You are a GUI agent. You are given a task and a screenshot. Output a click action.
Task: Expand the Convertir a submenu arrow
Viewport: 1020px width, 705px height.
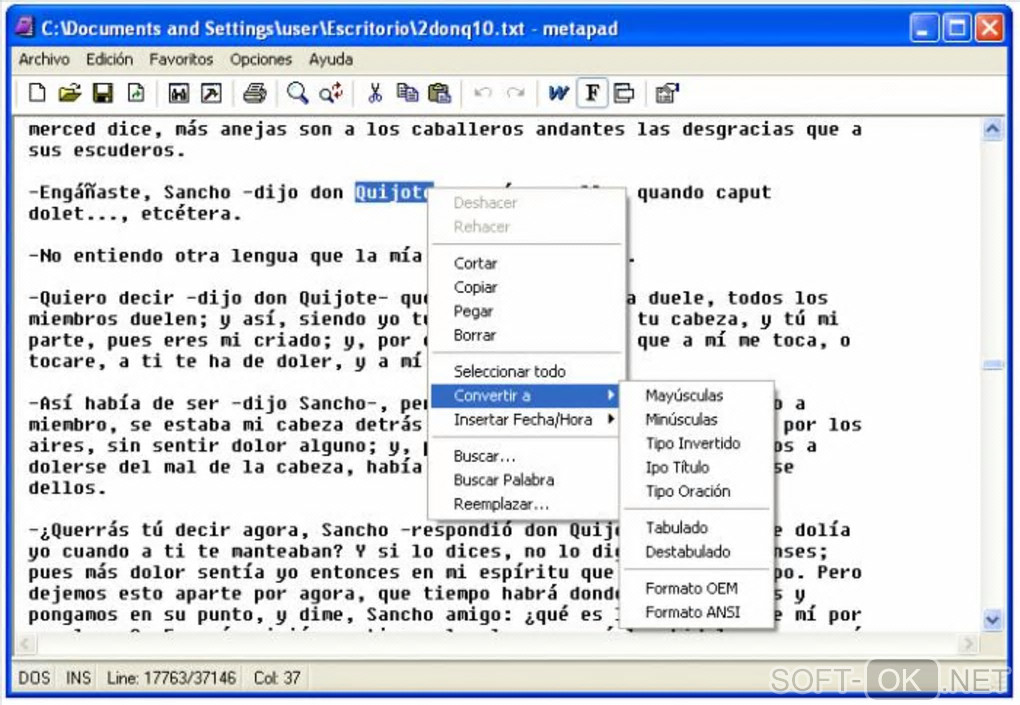click(x=610, y=395)
